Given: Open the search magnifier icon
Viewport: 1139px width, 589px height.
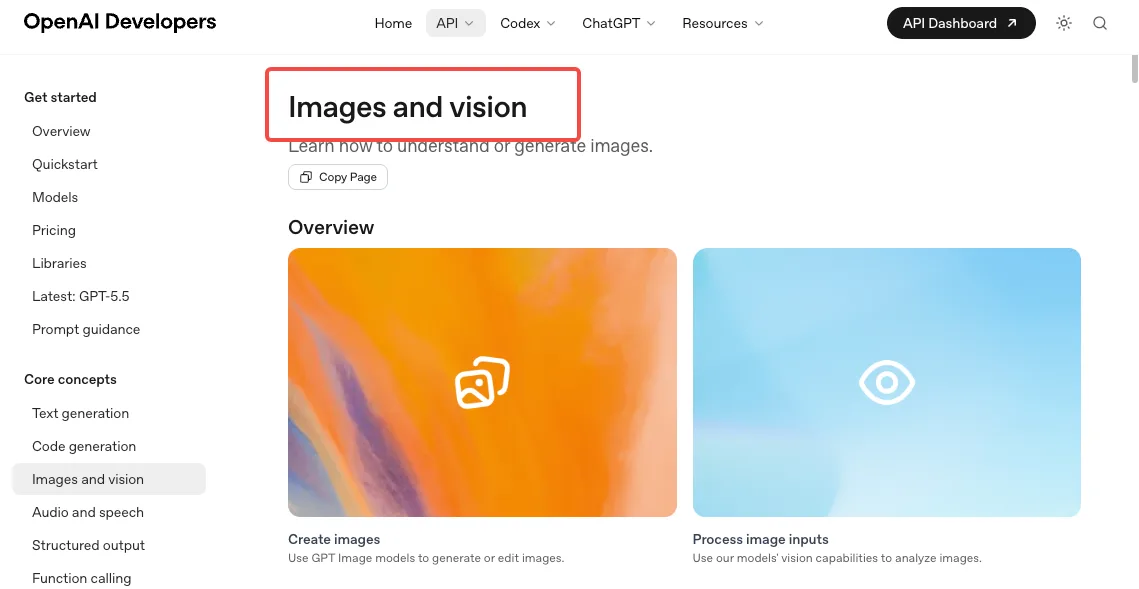Looking at the screenshot, I should (1100, 23).
